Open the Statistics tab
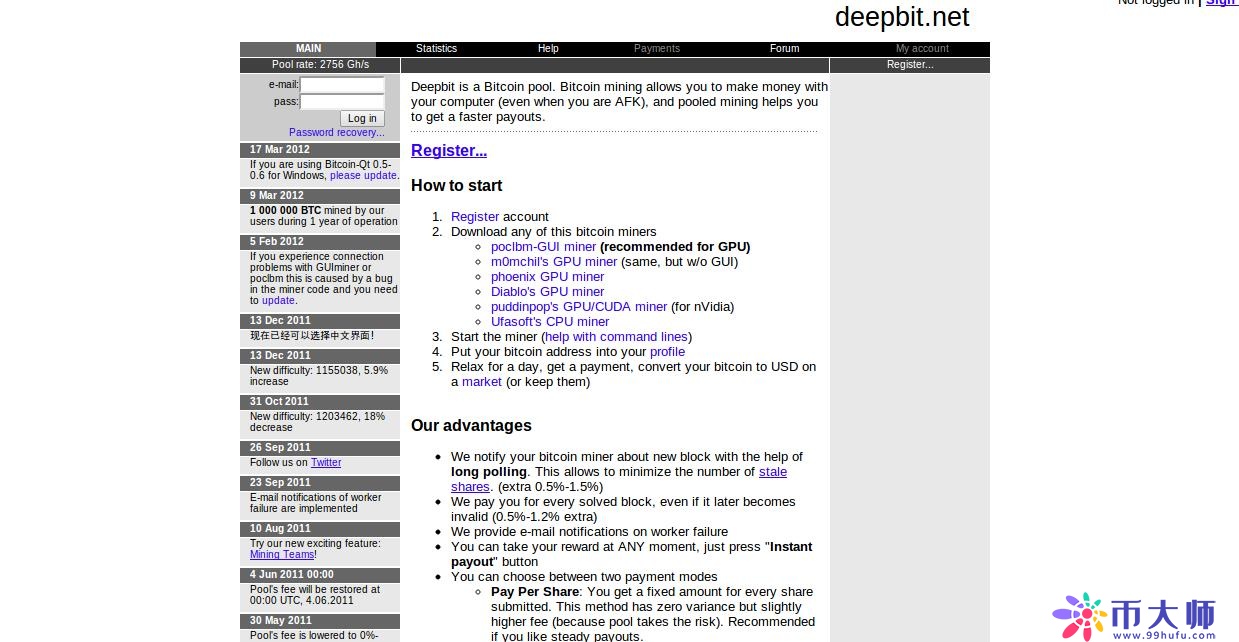 click(x=436, y=49)
